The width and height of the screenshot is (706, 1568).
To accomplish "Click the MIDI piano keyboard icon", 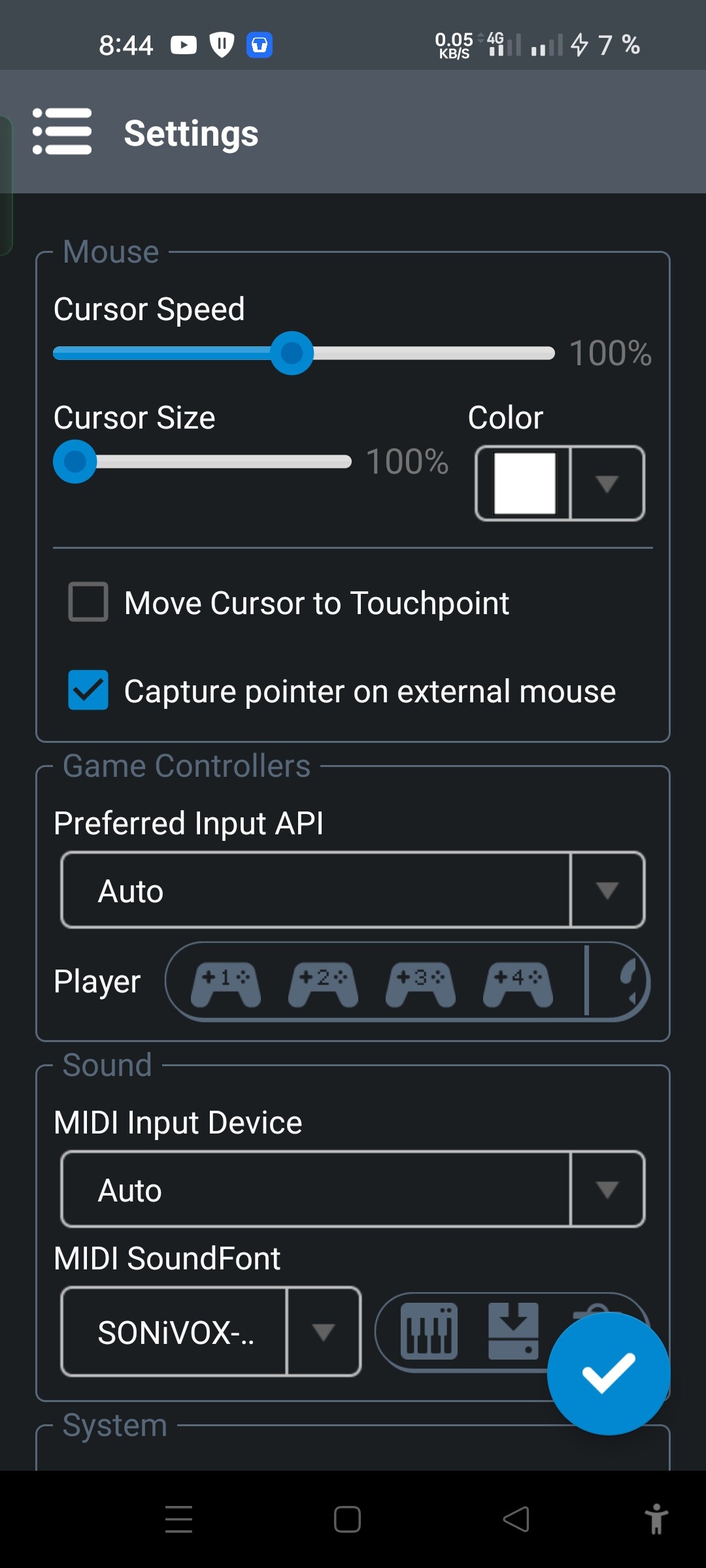I will pyautogui.click(x=429, y=1331).
